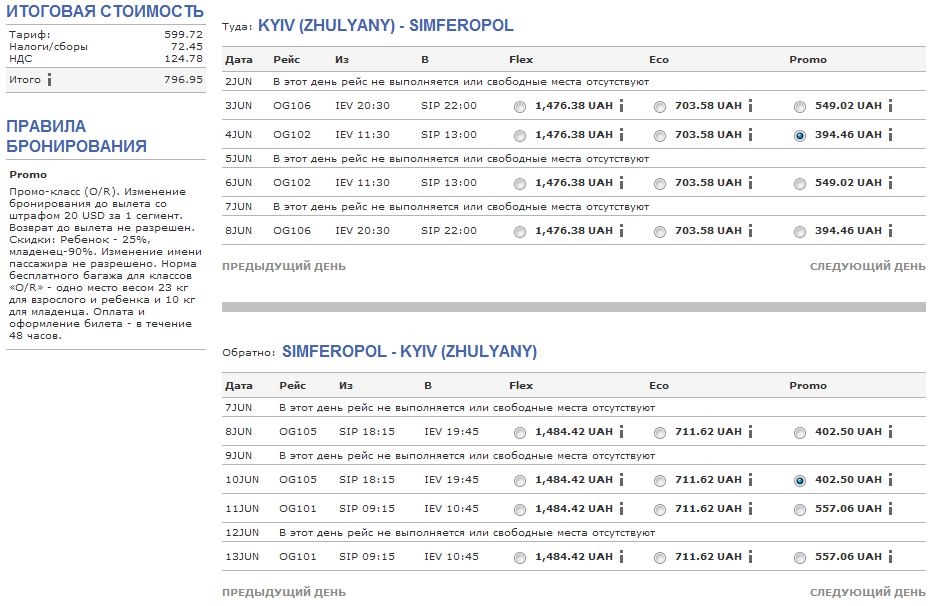Open info icon for outbound 8JUN Flex fare
Viewport: 935px width, 606px height.
coord(621,230)
